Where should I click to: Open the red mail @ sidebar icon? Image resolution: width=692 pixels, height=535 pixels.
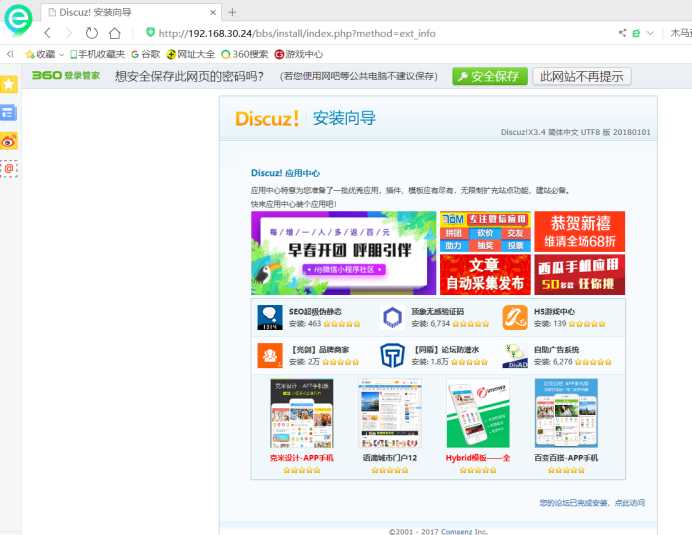[x=9, y=168]
